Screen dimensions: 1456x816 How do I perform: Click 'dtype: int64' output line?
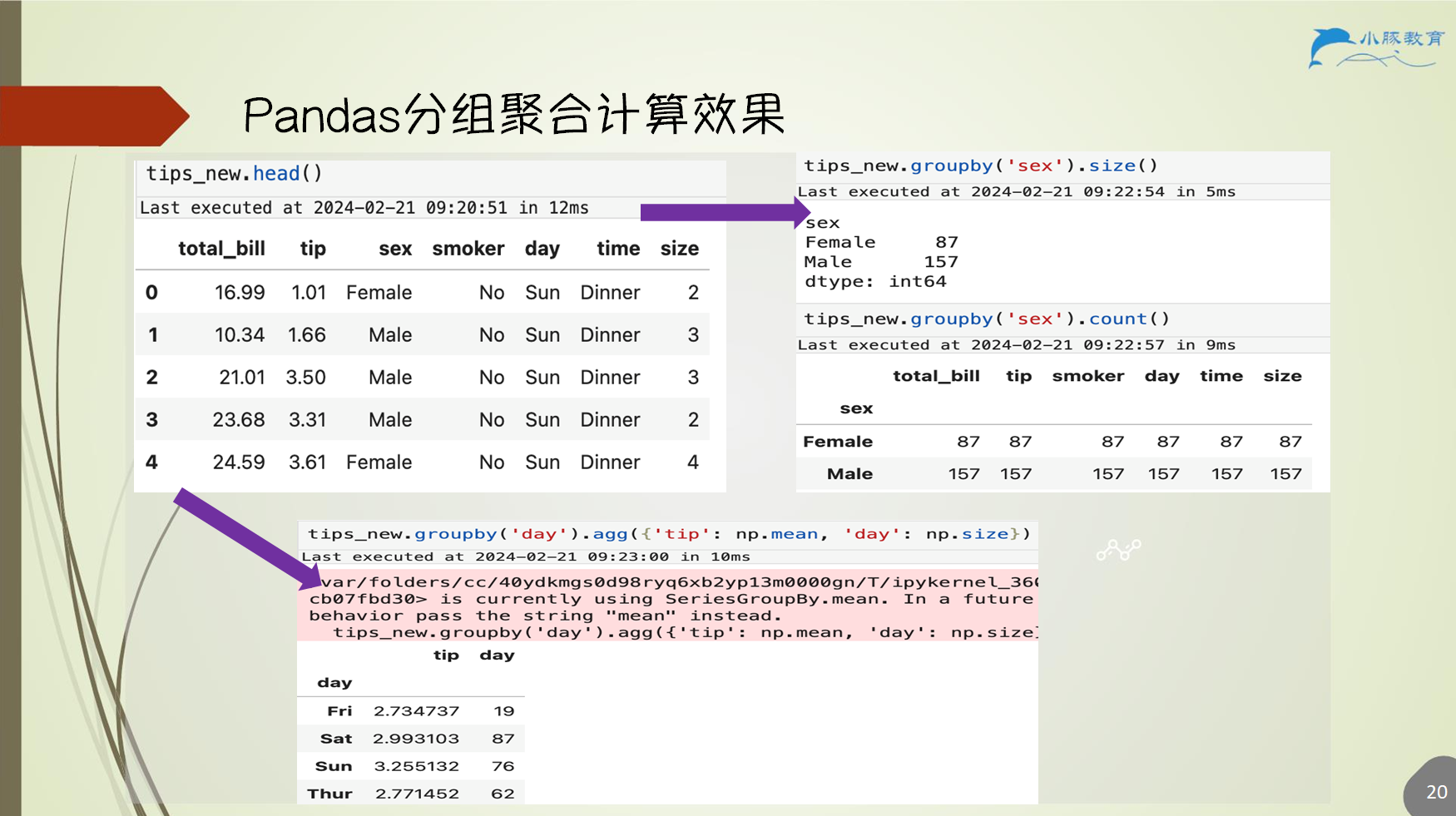pos(876,282)
